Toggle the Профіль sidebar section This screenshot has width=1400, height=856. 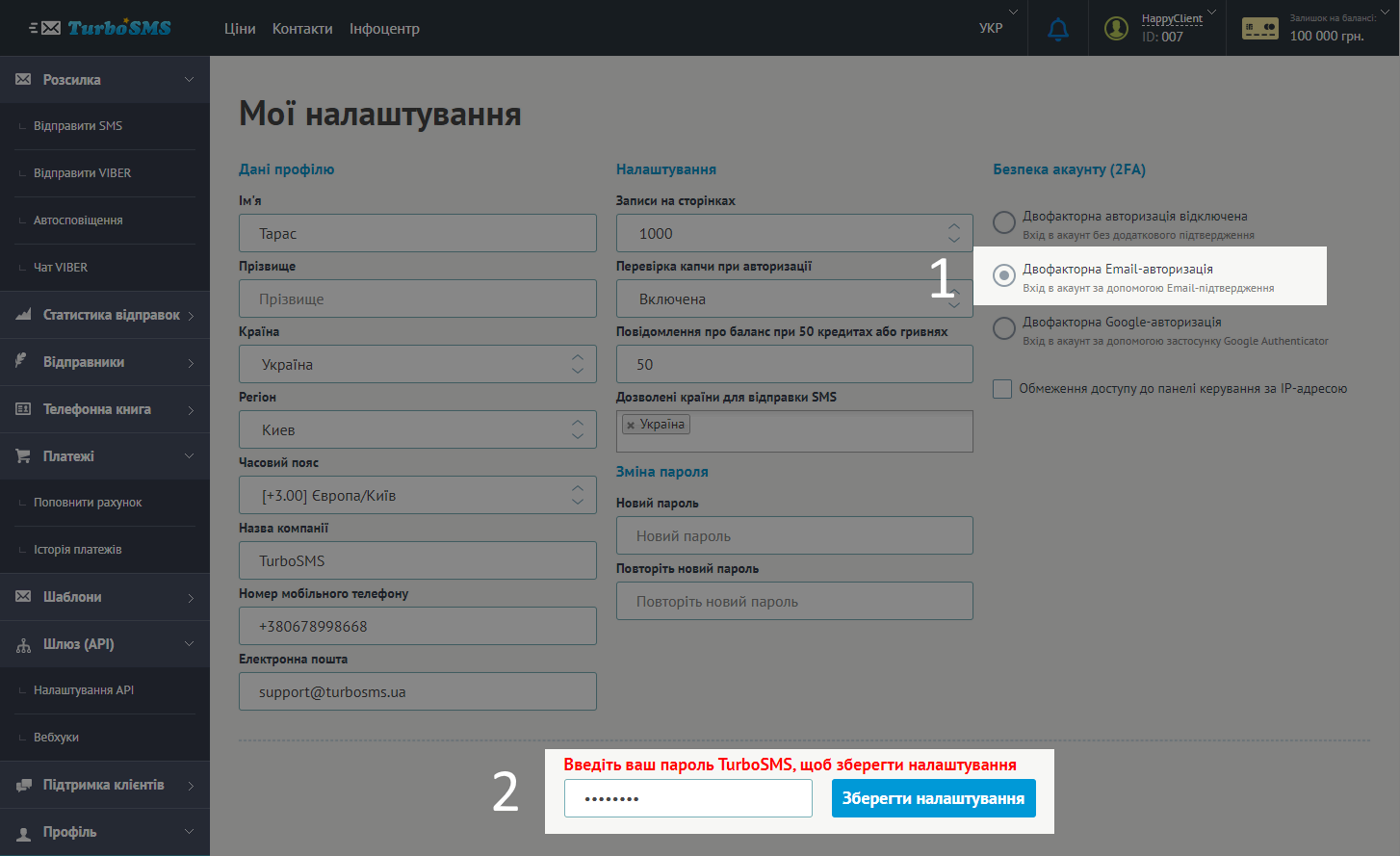click(x=190, y=831)
